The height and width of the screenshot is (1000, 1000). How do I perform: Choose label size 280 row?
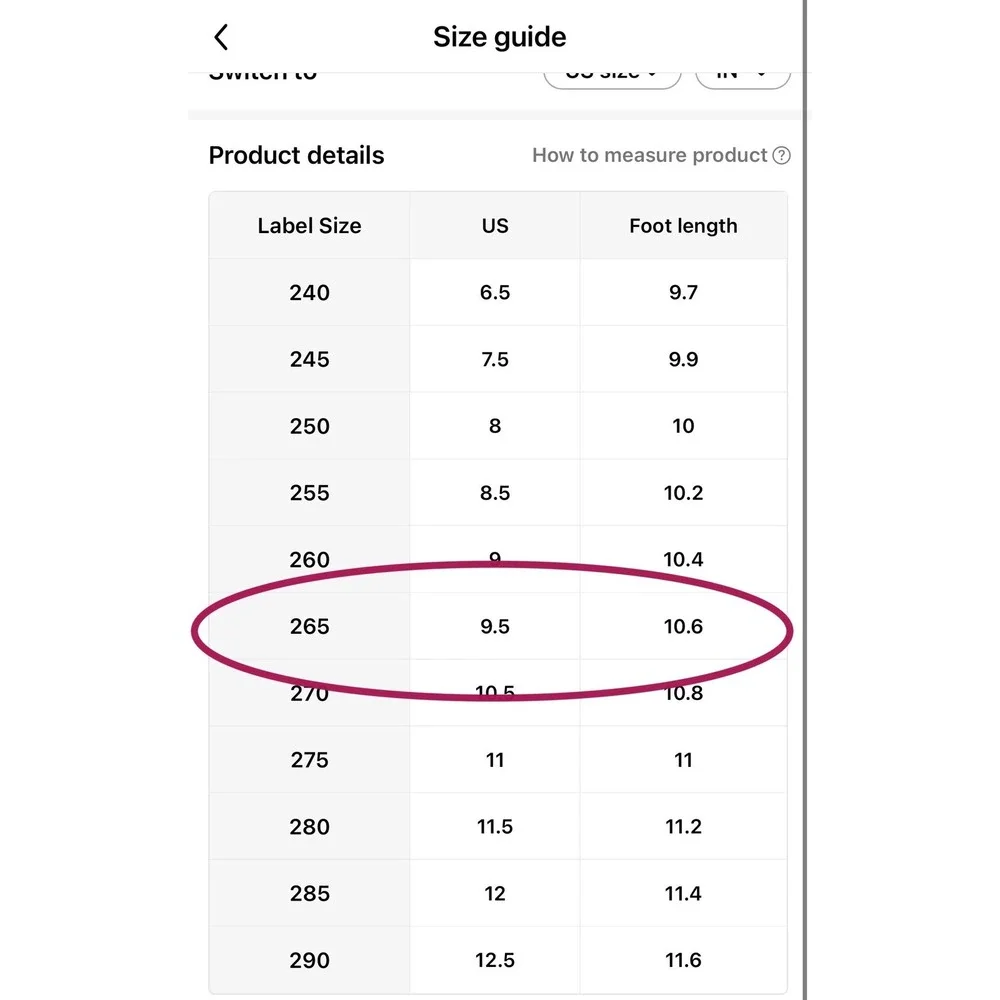click(x=498, y=827)
